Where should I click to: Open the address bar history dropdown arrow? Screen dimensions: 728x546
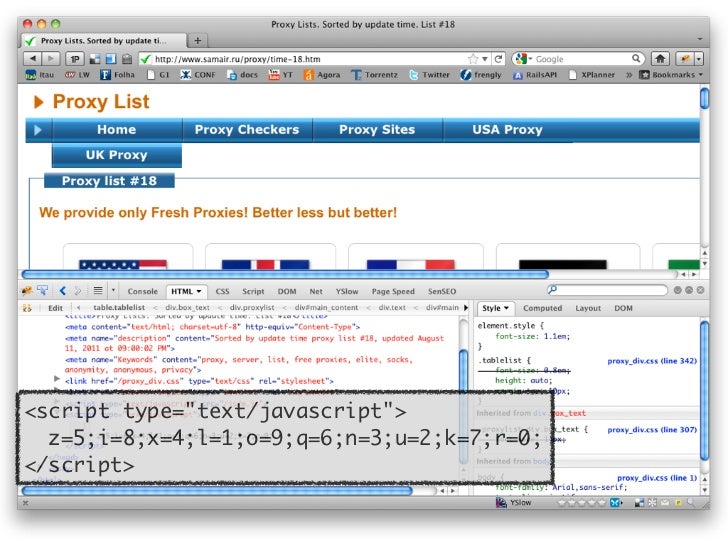tap(485, 59)
